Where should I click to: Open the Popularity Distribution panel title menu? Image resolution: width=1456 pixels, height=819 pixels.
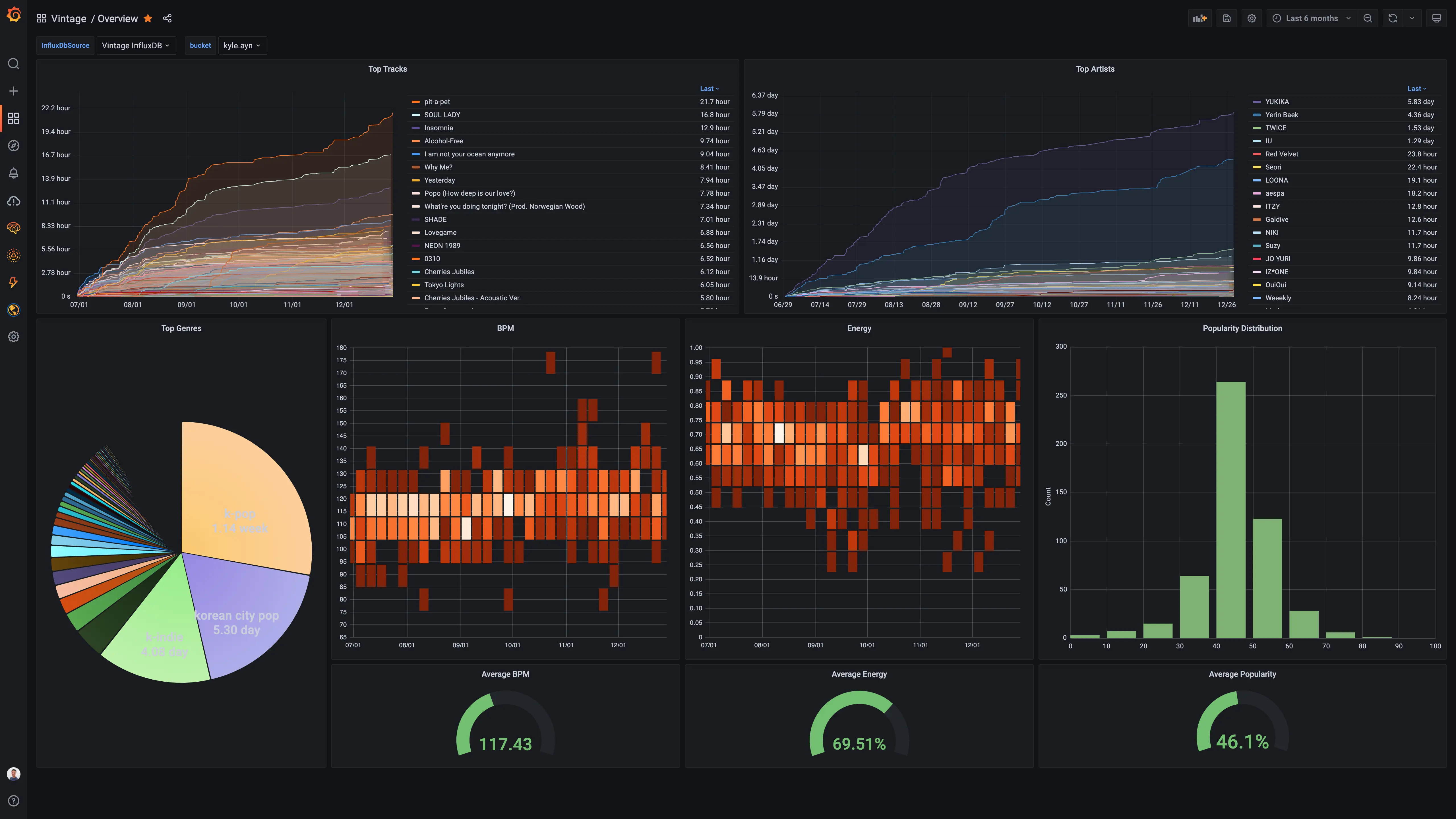(1242, 328)
